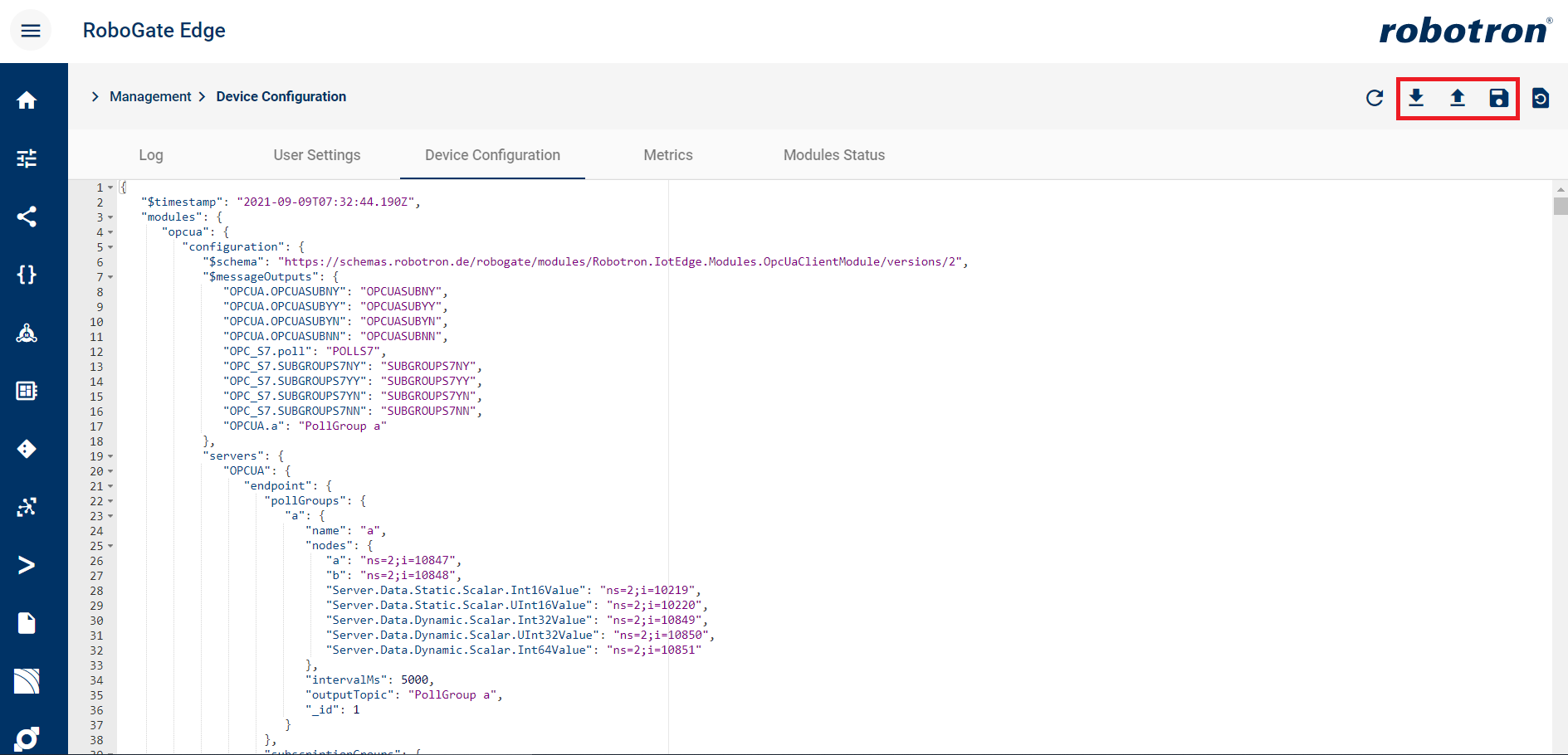Click the editor scrollbar up arrow

[x=1561, y=188]
